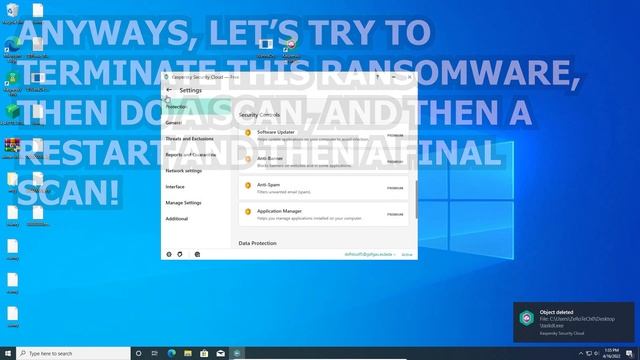Open the Protection settings section
640x360 pixels.
(x=176, y=107)
